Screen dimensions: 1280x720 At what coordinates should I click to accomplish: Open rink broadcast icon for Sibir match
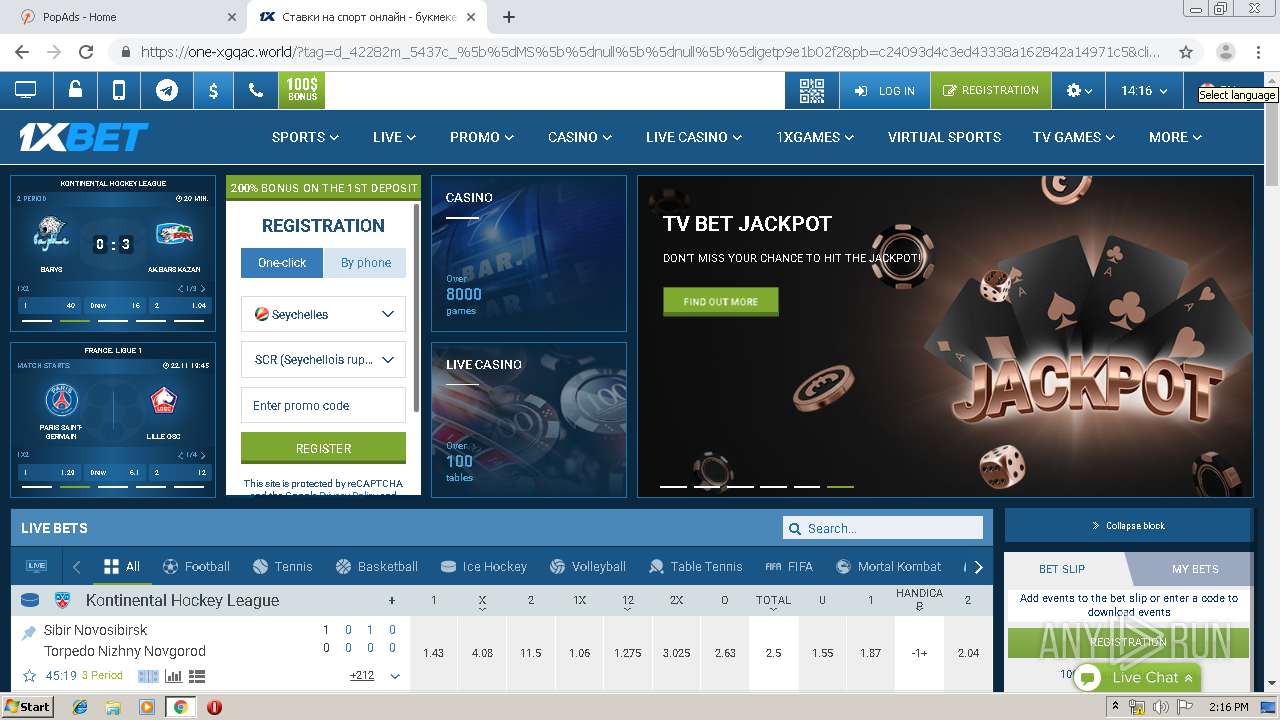point(148,676)
